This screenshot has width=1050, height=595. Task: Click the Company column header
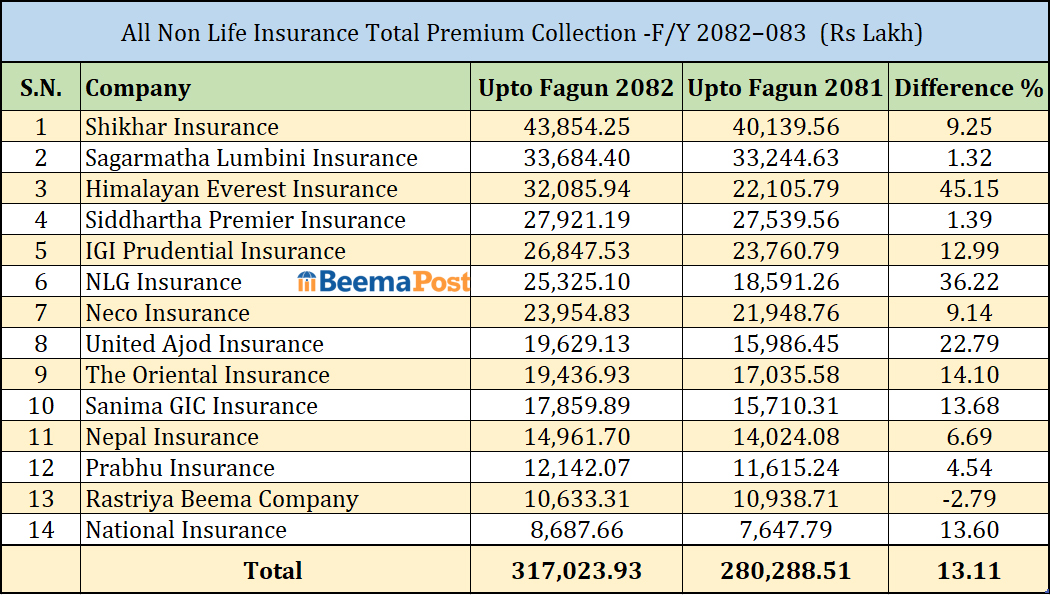[138, 88]
